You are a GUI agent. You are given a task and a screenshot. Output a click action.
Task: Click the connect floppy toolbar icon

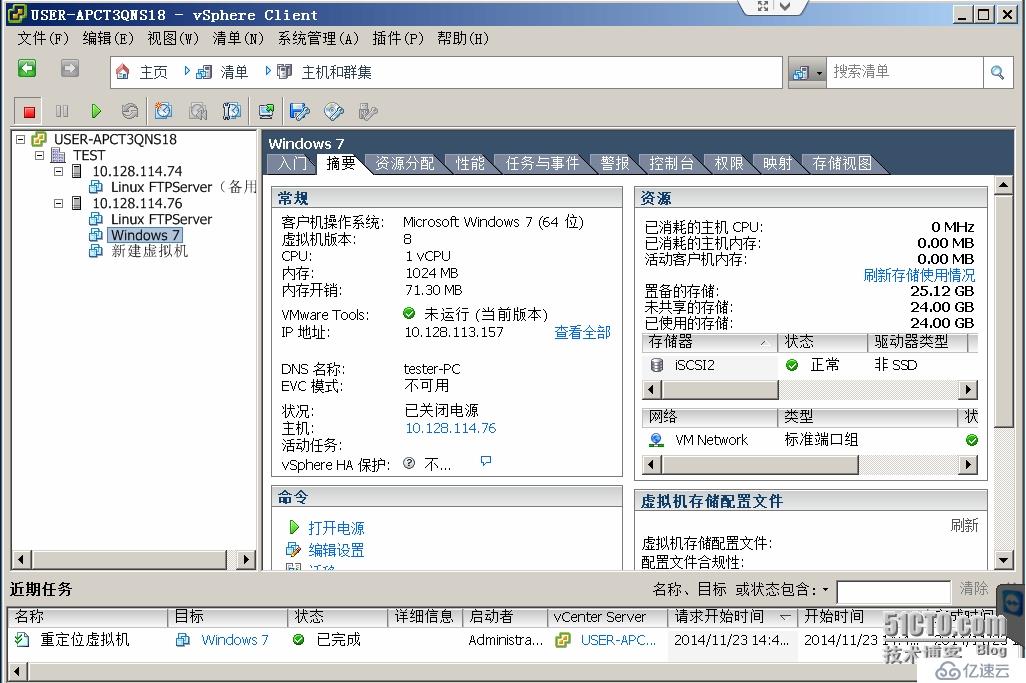[x=300, y=111]
